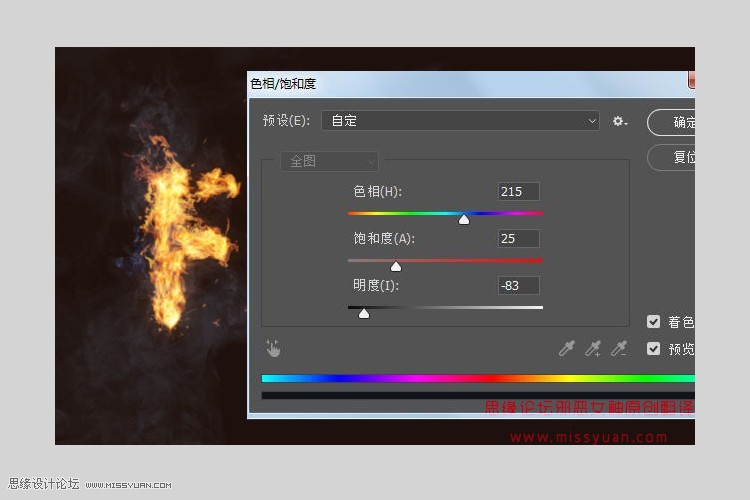Screen dimensions: 750x500
Task: Toggle the 着色 colorize checkbox
Action: tap(653, 322)
